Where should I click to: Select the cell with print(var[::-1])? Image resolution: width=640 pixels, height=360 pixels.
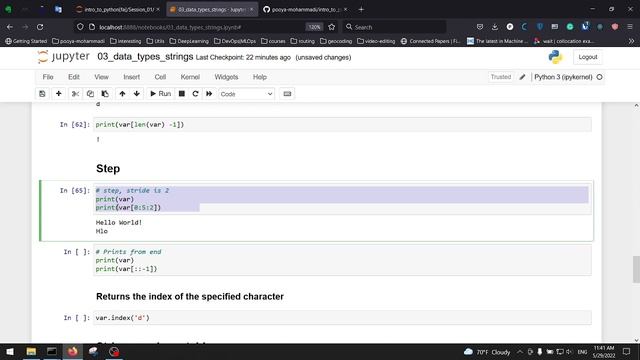pos(342,260)
